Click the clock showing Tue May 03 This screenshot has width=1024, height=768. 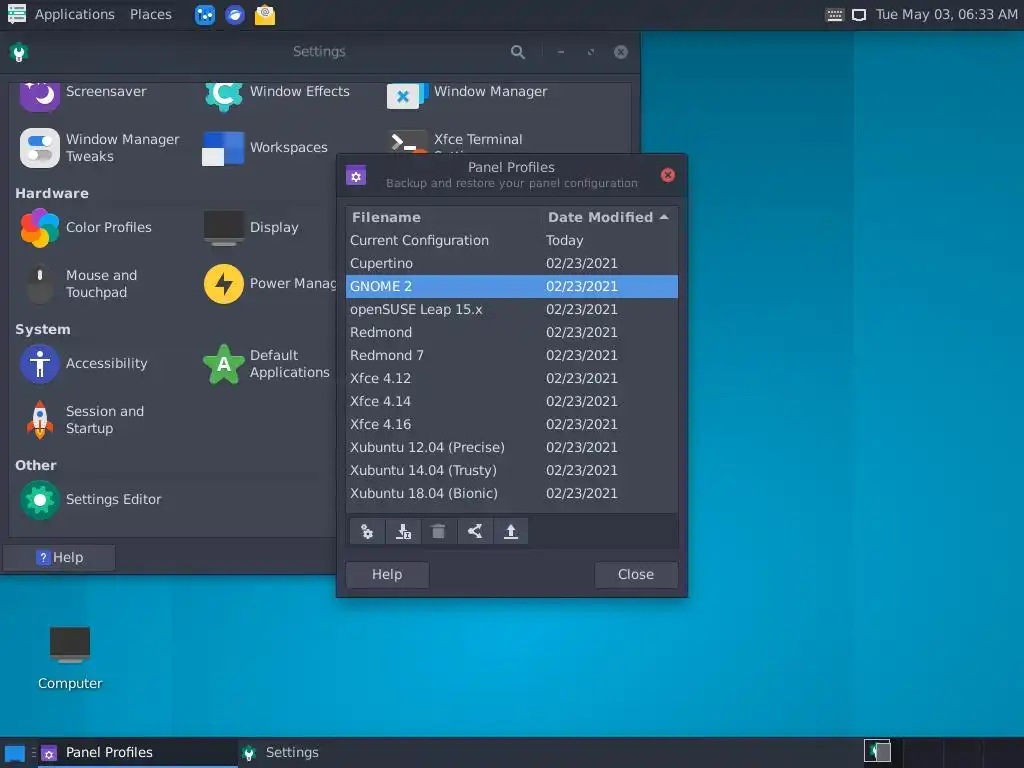point(946,14)
